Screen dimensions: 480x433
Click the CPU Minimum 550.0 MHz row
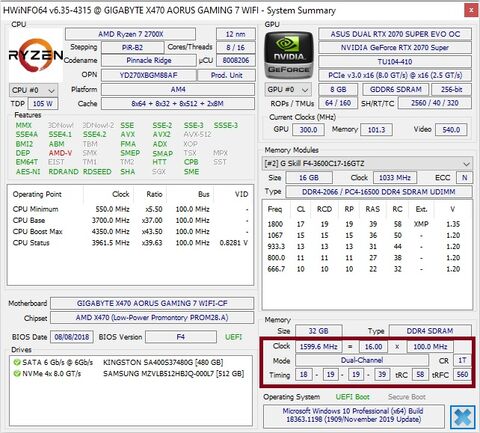pos(130,209)
